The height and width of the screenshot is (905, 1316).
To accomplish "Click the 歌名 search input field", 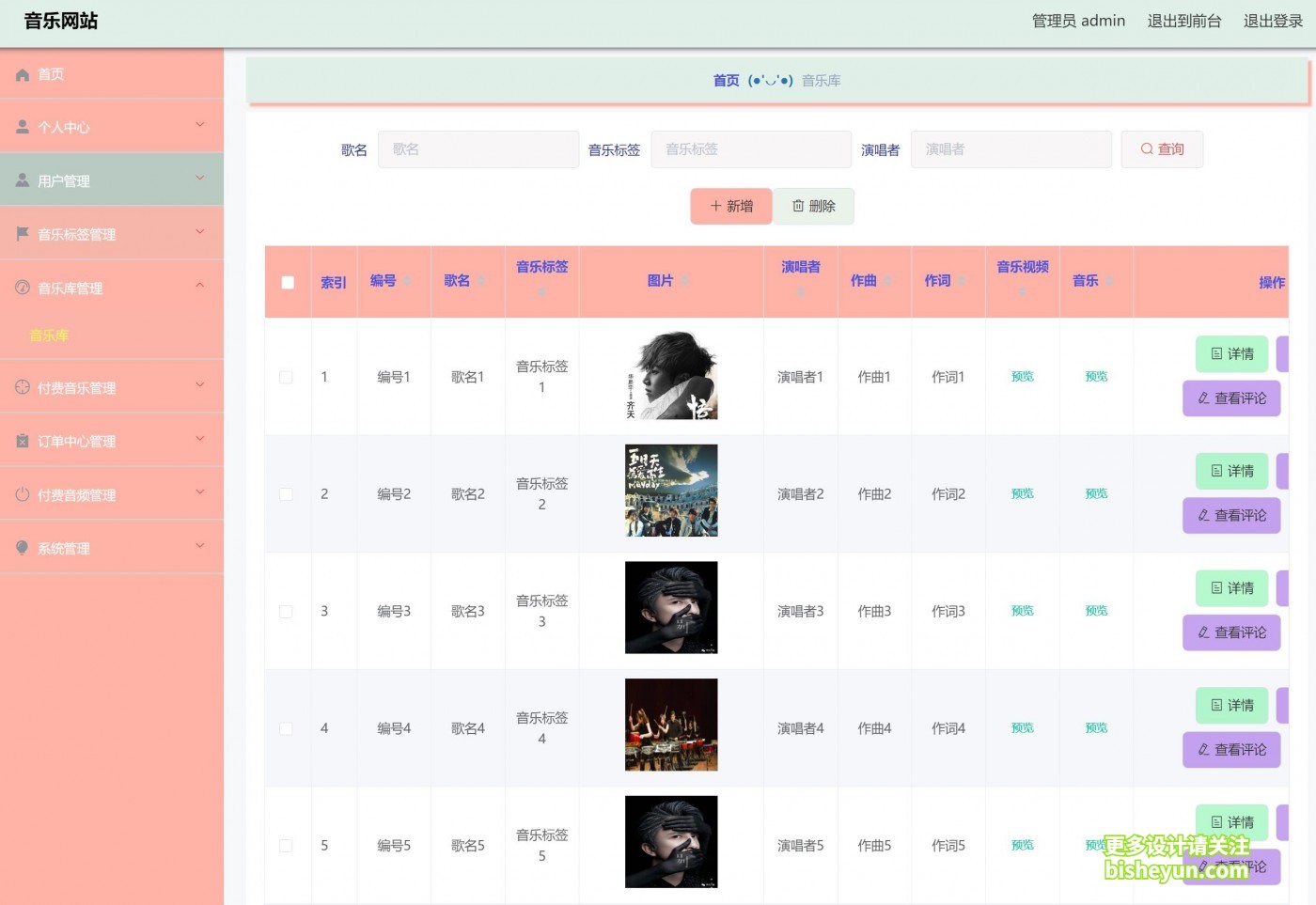I will point(478,149).
